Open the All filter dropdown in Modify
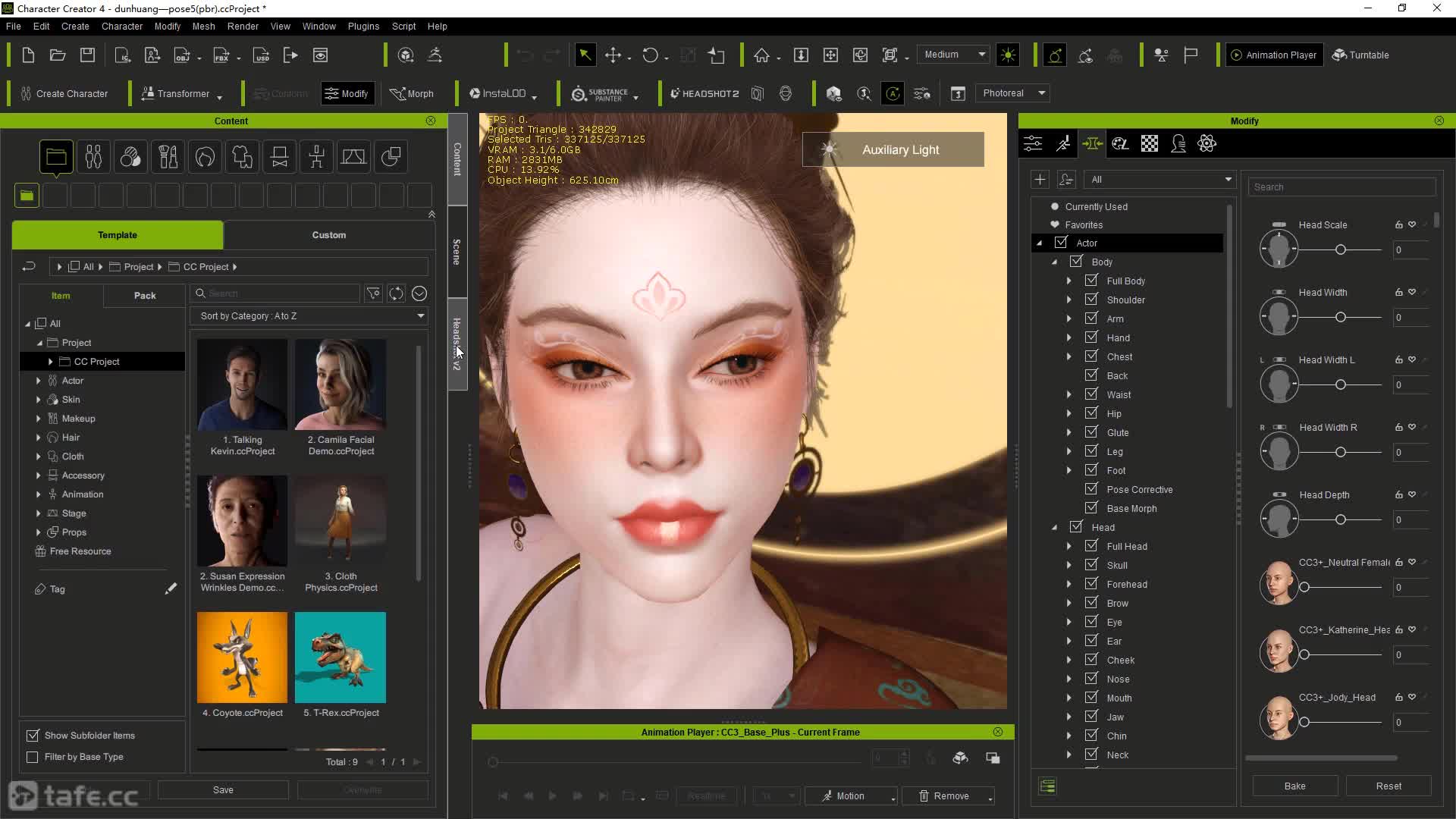 1160,180
